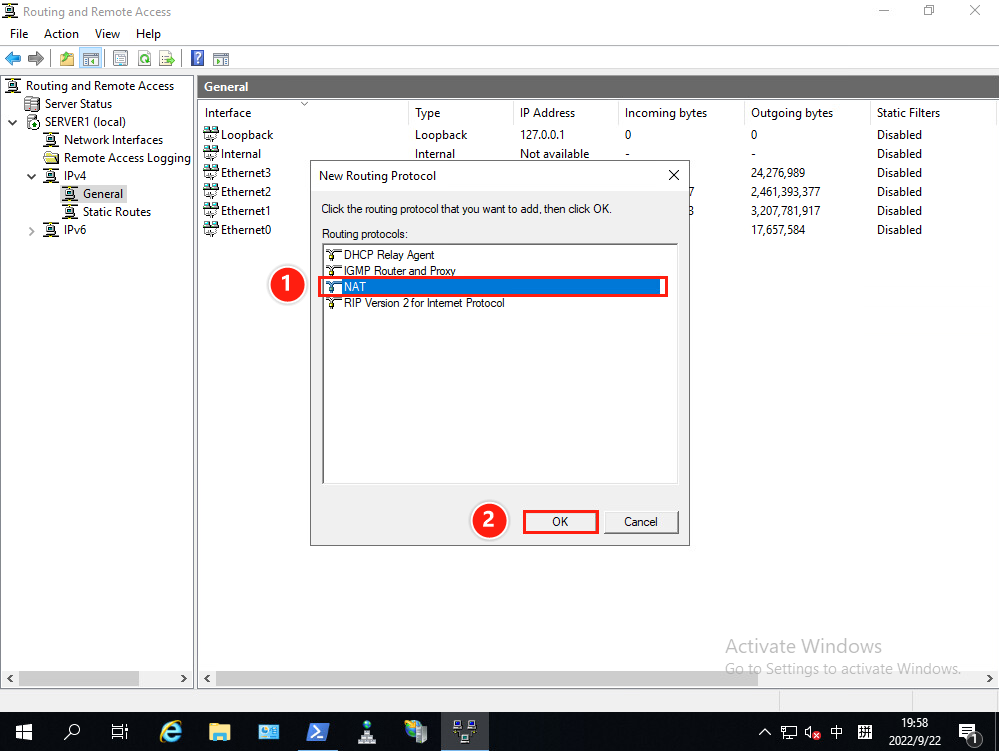Image resolution: width=999 pixels, height=751 pixels.
Task: Click the Routing and Remote Access taskbar icon
Action: click(464, 732)
